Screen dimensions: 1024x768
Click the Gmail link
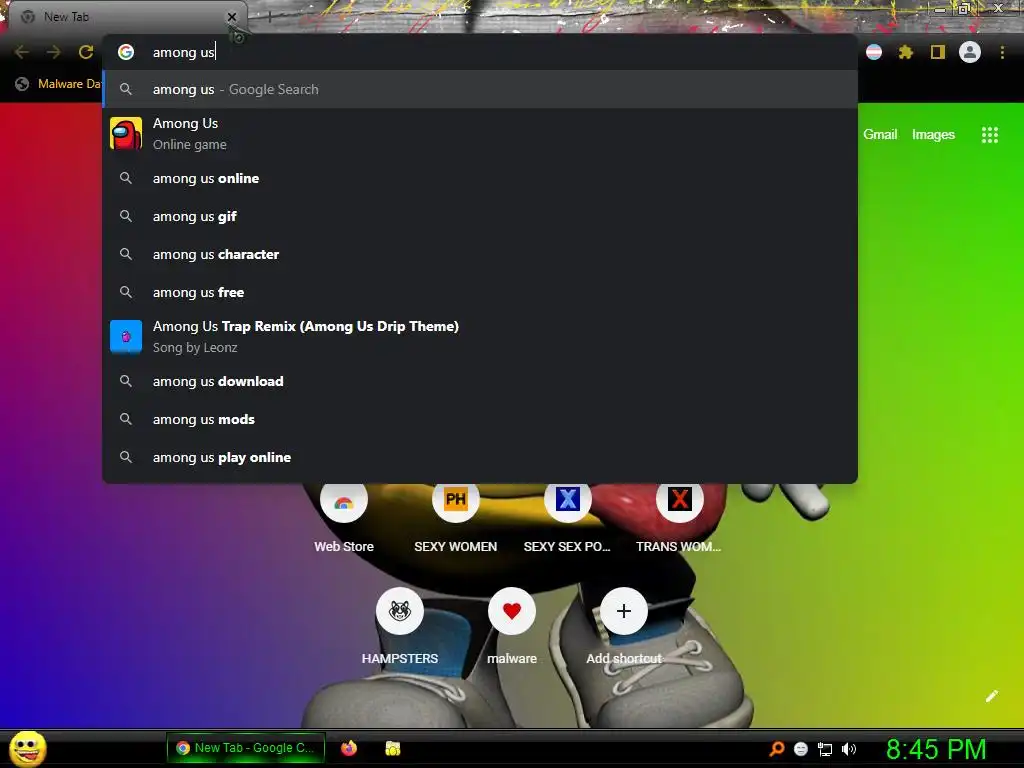pyautogui.click(x=880, y=135)
